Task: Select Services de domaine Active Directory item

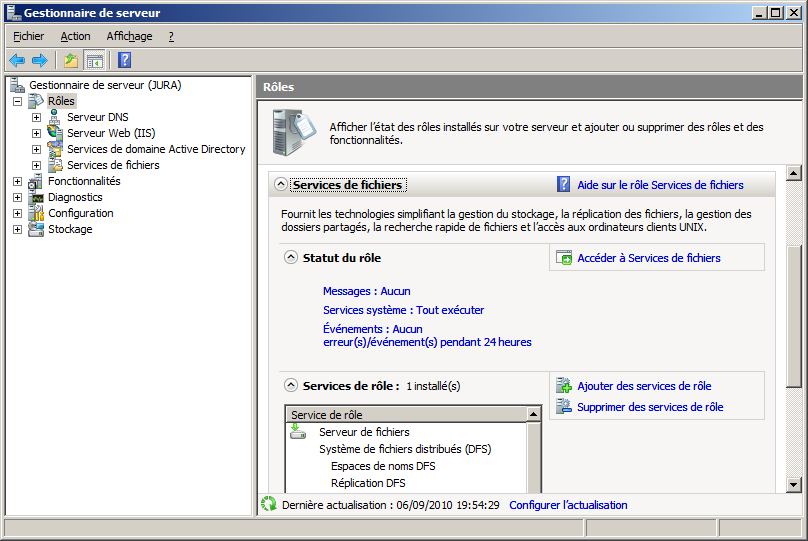Action: pyautogui.click(x=156, y=149)
